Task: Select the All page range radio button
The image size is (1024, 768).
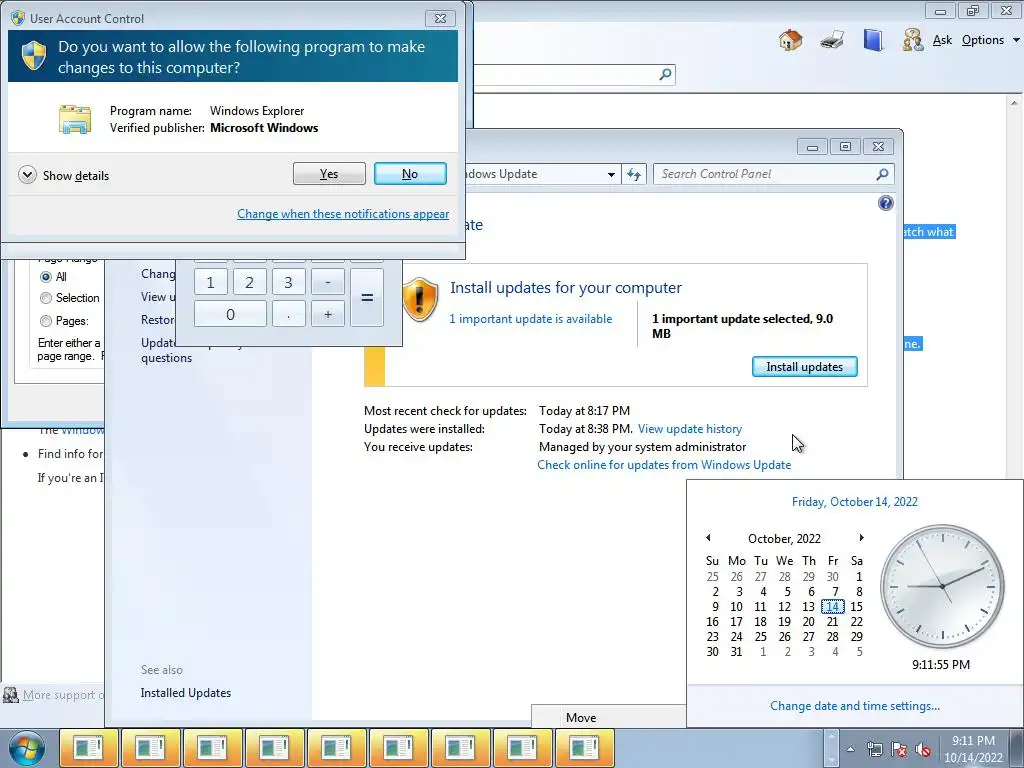Action: (x=46, y=277)
